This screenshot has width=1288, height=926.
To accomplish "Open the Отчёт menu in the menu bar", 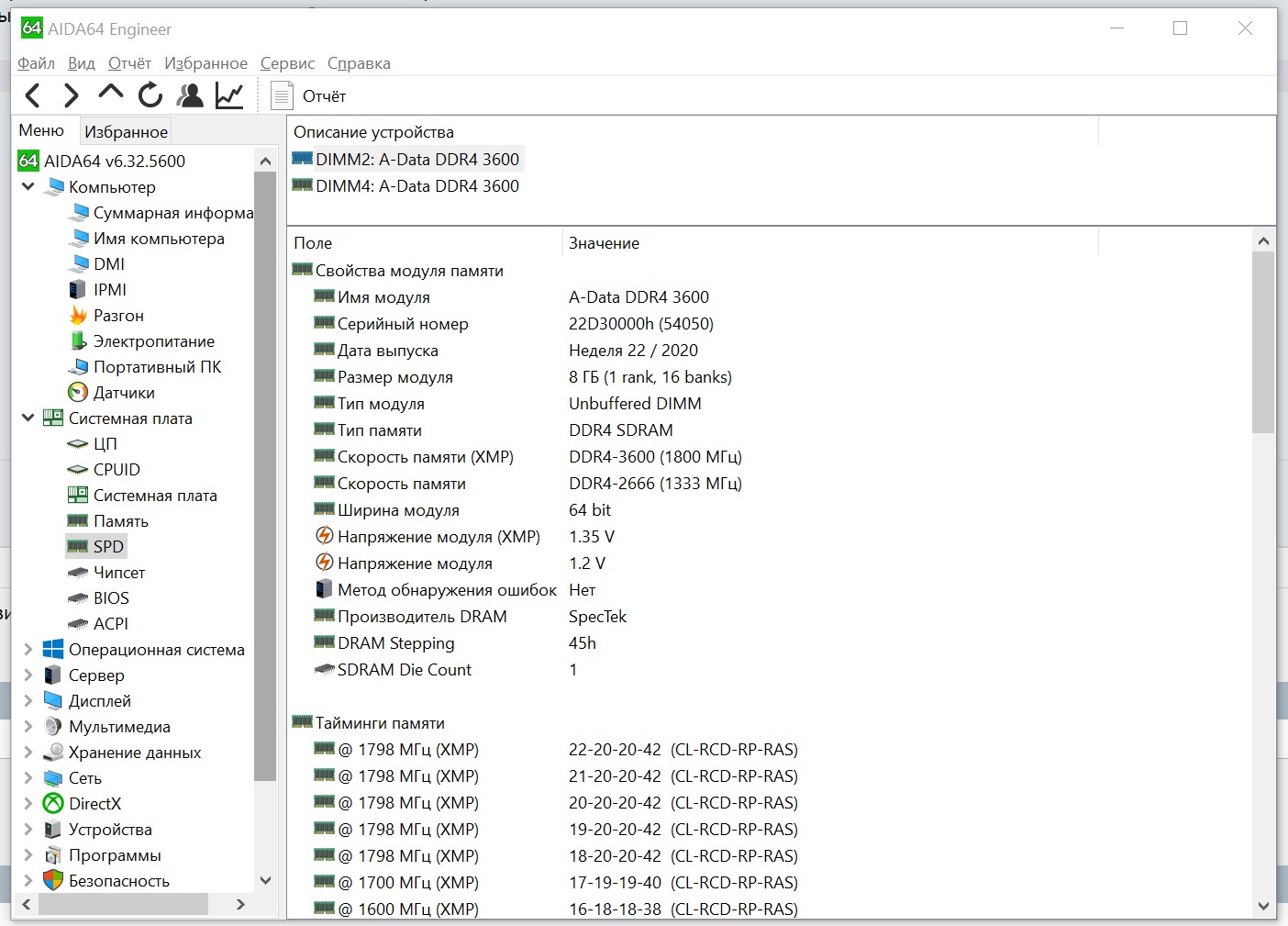I will (129, 63).
